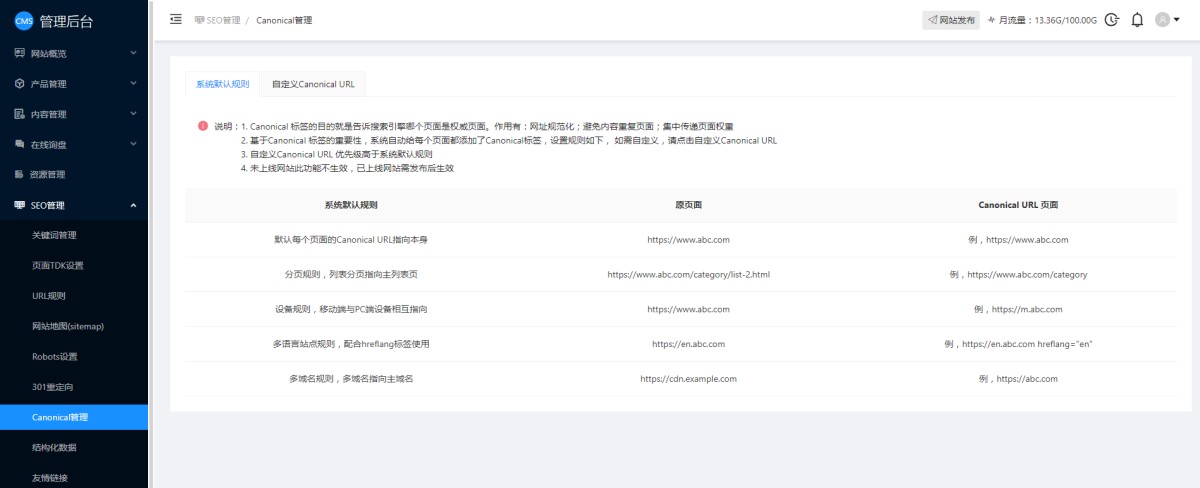Expand the 网站概览 chevron
Screen dimensions: 1200x488
pos(133,53)
